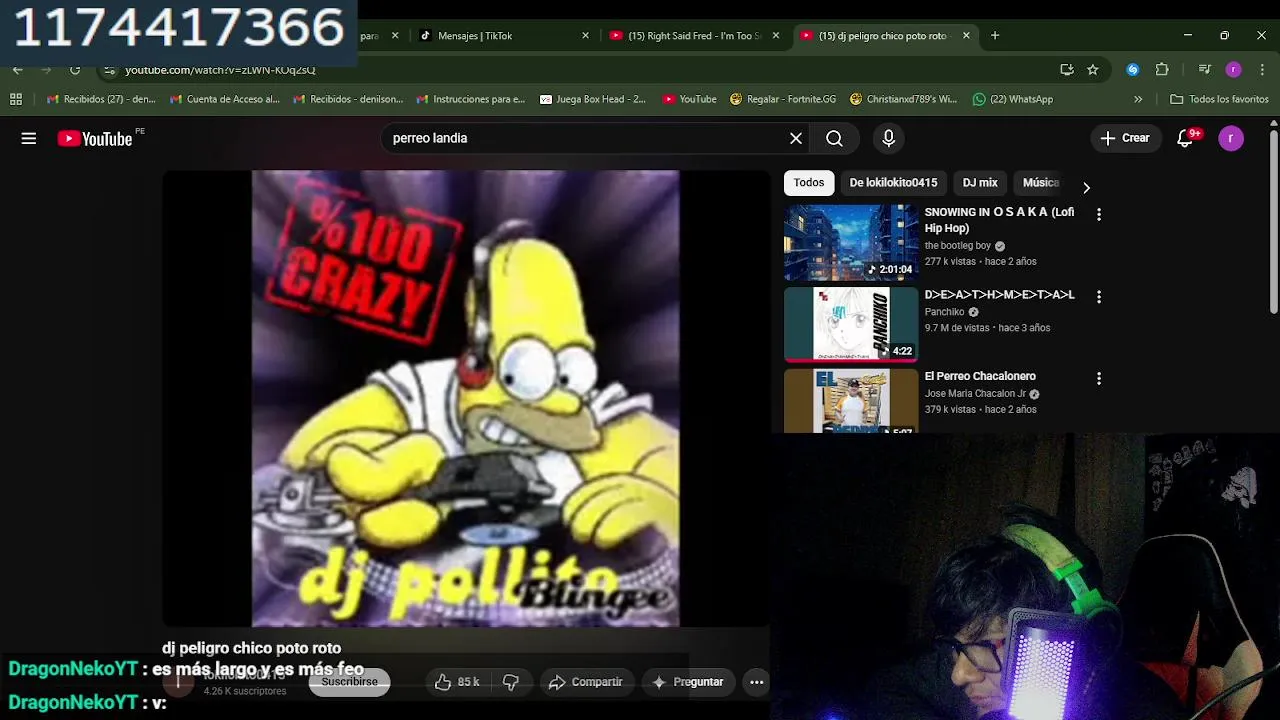Open the Christianxd789's Wi... bookmark
Image resolution: width=1280 pixels, height=720 pixels.
coord(903,99)
